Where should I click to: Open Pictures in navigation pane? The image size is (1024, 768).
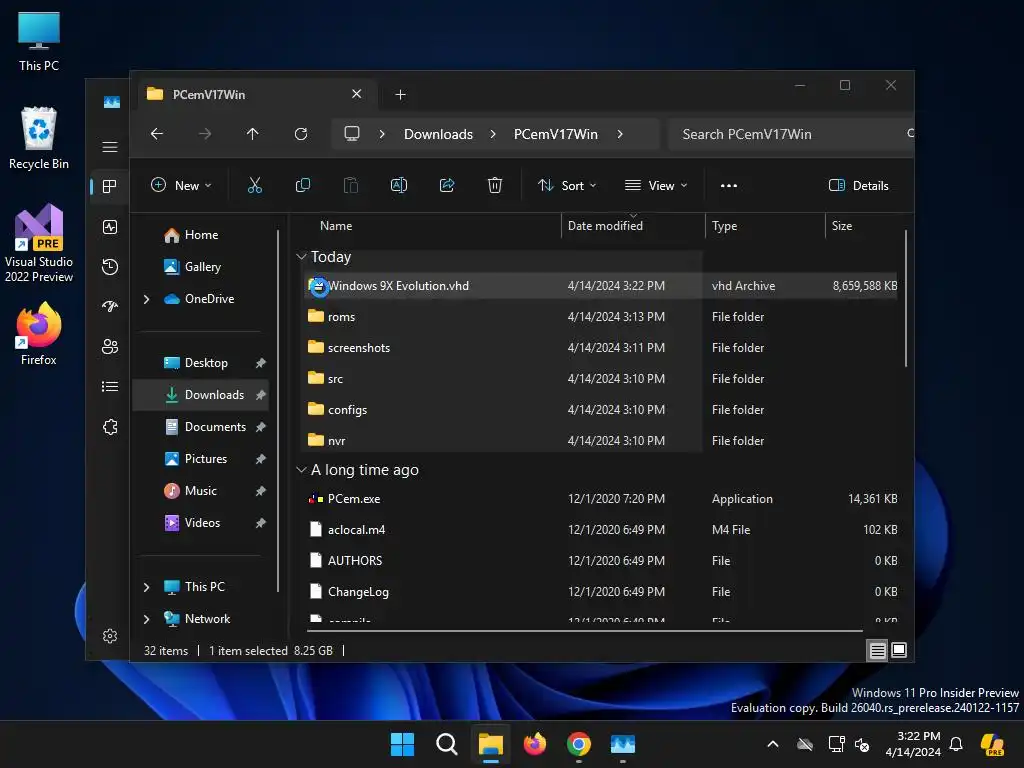[x=206, y=459]
